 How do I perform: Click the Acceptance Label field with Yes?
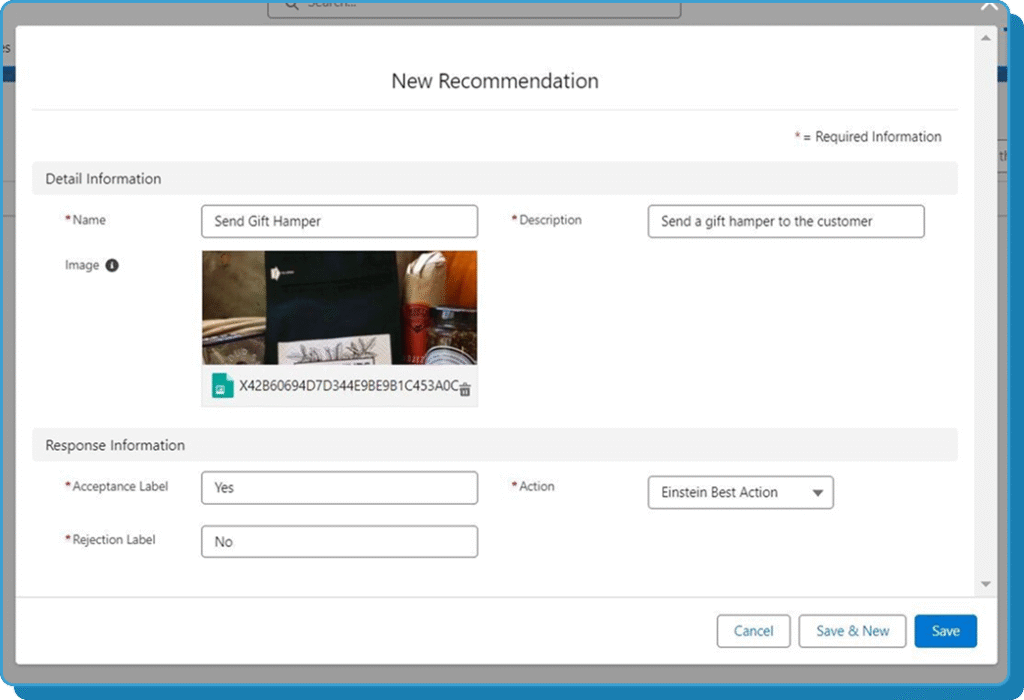[339, 487]
